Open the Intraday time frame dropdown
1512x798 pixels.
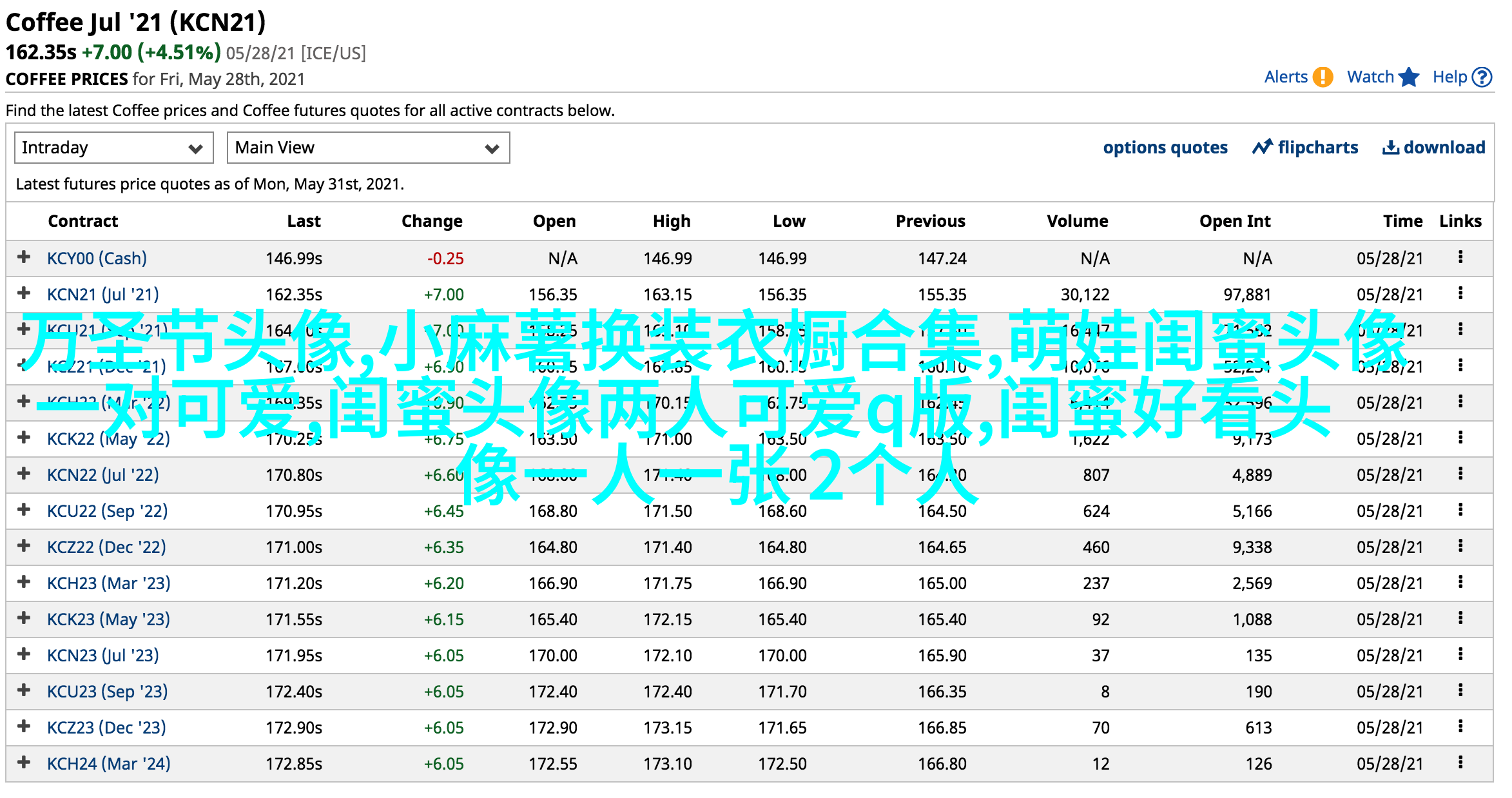tap(114, 148)
